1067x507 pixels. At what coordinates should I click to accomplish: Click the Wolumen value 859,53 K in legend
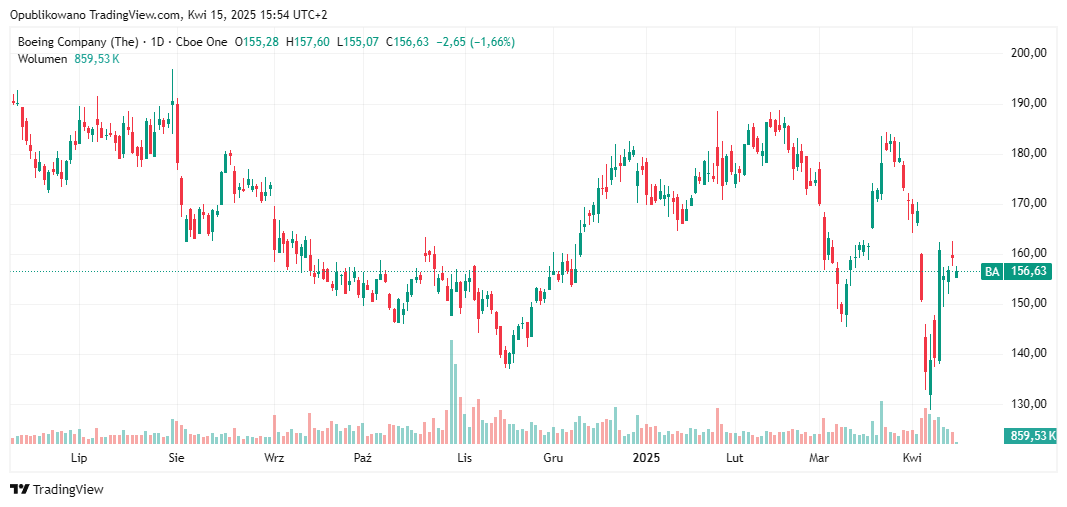coord(95,59)
